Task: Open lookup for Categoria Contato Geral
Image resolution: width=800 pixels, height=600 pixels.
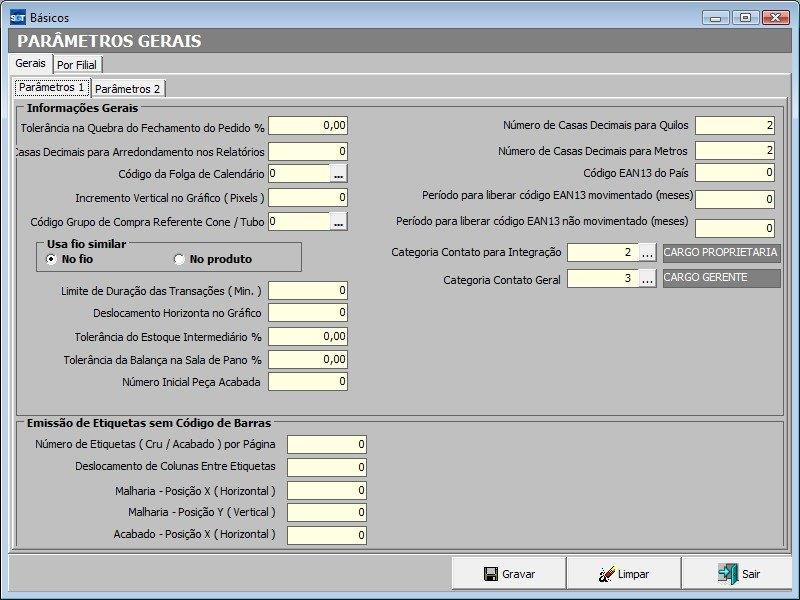Action: 647,280
